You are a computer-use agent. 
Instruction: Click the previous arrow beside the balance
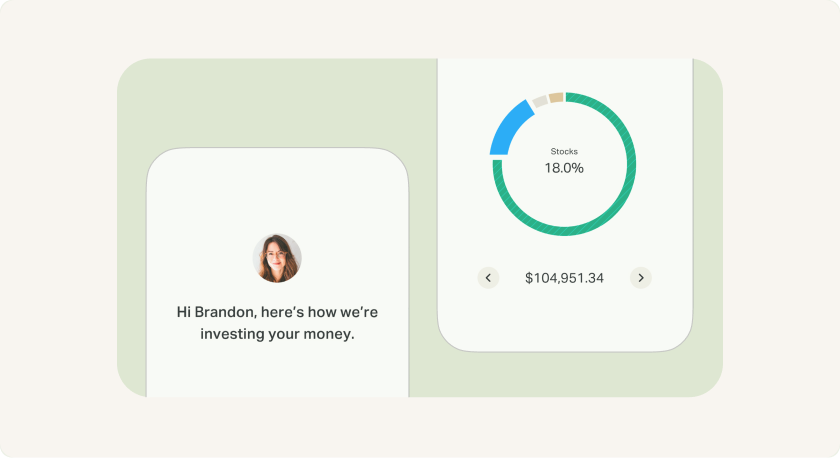[x=488, y=278]
